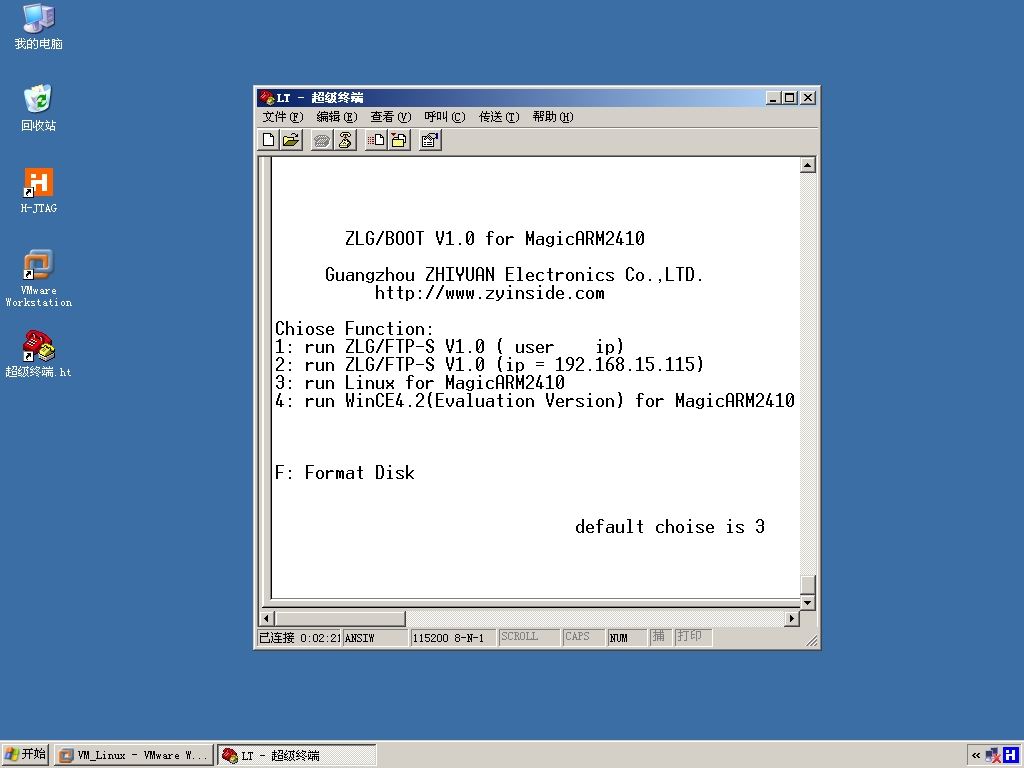The height and width of the screenshot is (768, 1024).
Task: Click the vertical scrollbar thumb
Action: [808, 584]
